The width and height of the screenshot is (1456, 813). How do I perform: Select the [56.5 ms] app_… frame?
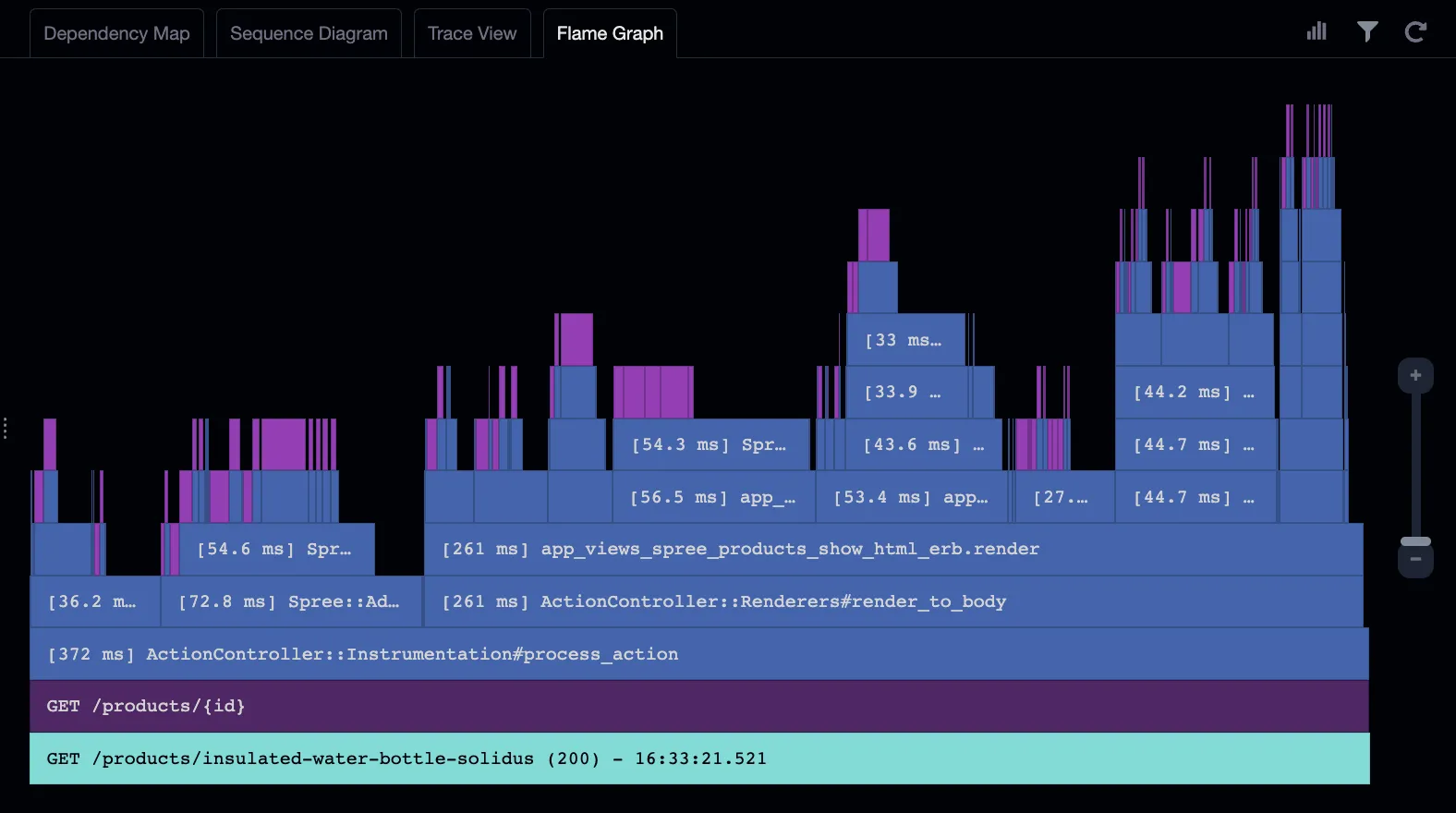[x=713, y=497]
